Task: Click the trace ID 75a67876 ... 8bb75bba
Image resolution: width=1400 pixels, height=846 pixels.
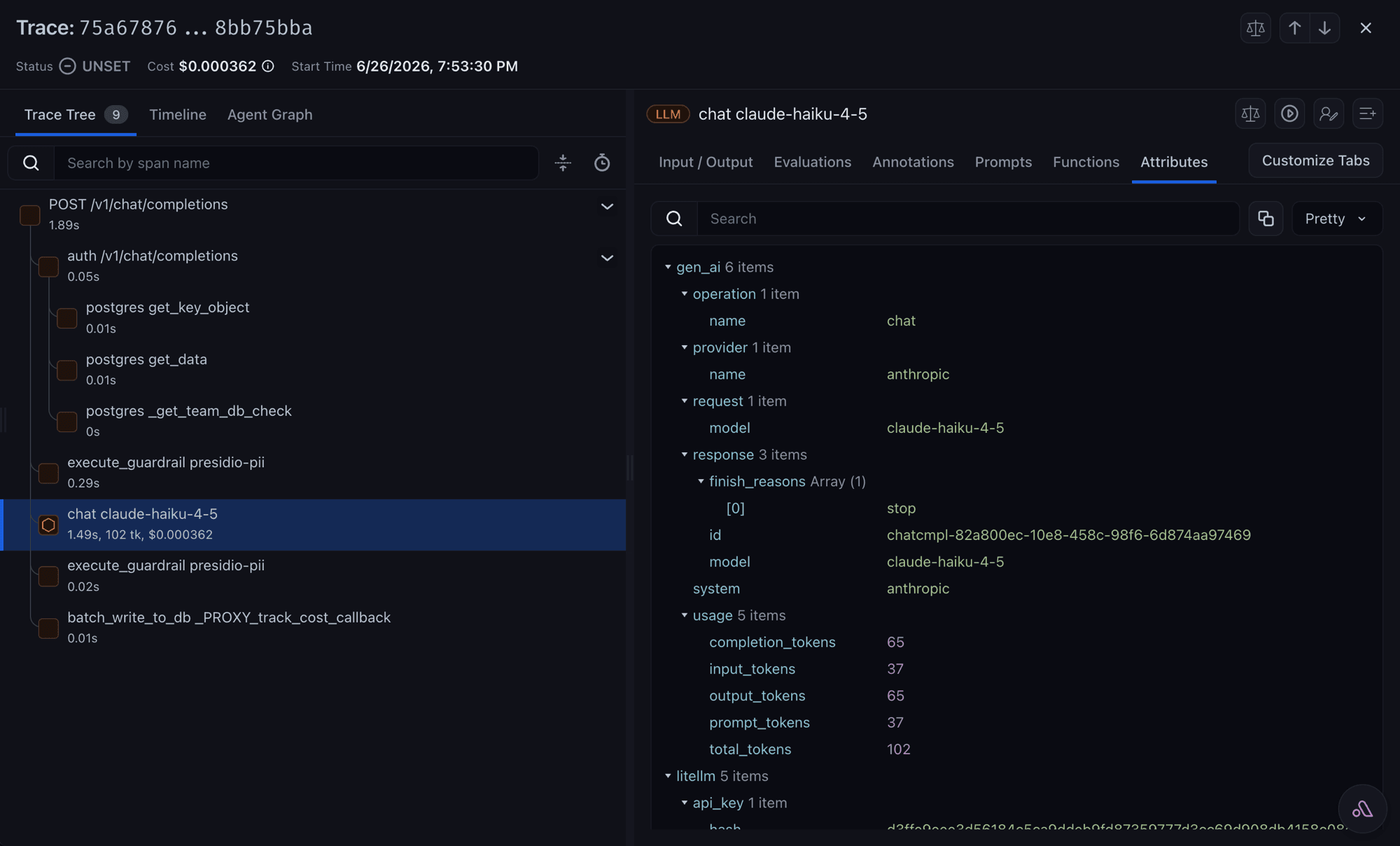Action: (195, 28)
